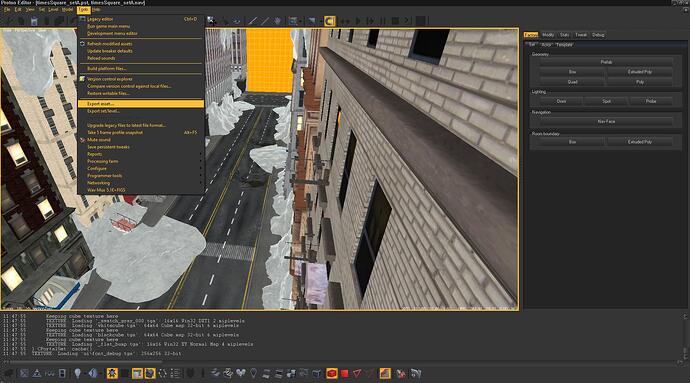
Task: Toggle Mute sound in Tools menu
Action: (x=141, y=140)
